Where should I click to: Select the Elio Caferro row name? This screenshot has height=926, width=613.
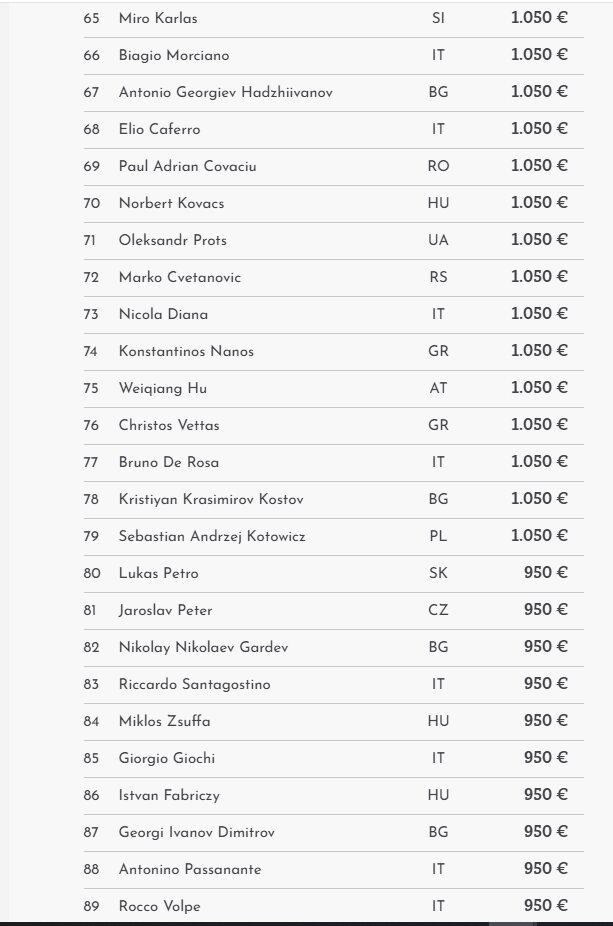tap(160, 130)
